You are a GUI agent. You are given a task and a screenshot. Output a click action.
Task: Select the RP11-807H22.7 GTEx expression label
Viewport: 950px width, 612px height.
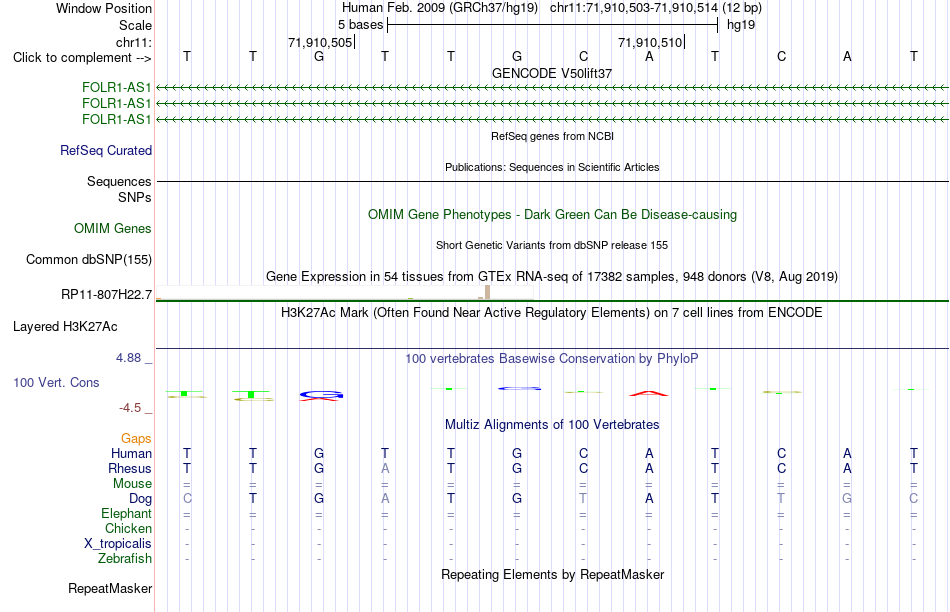(107, 294)
